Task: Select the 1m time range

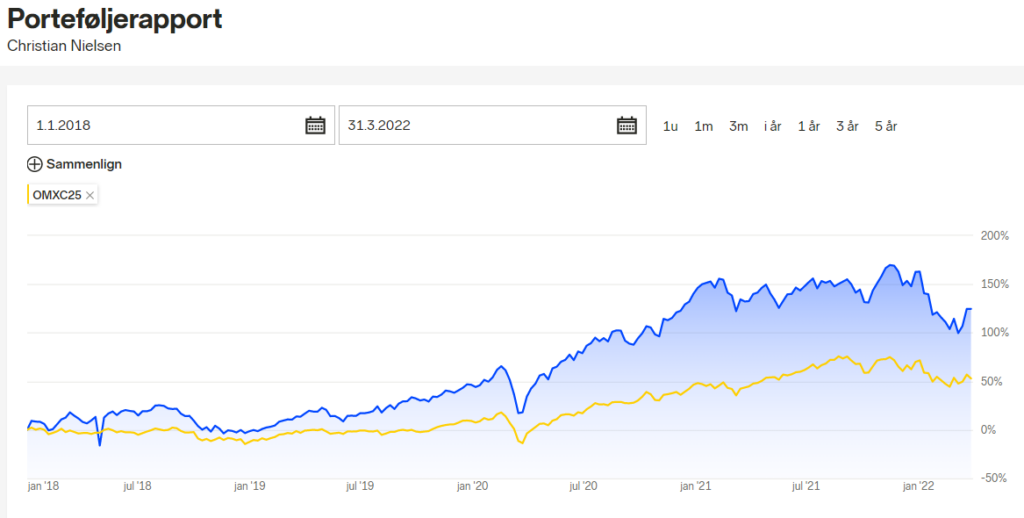Action: pyautogui.click(x=704, y=126)
